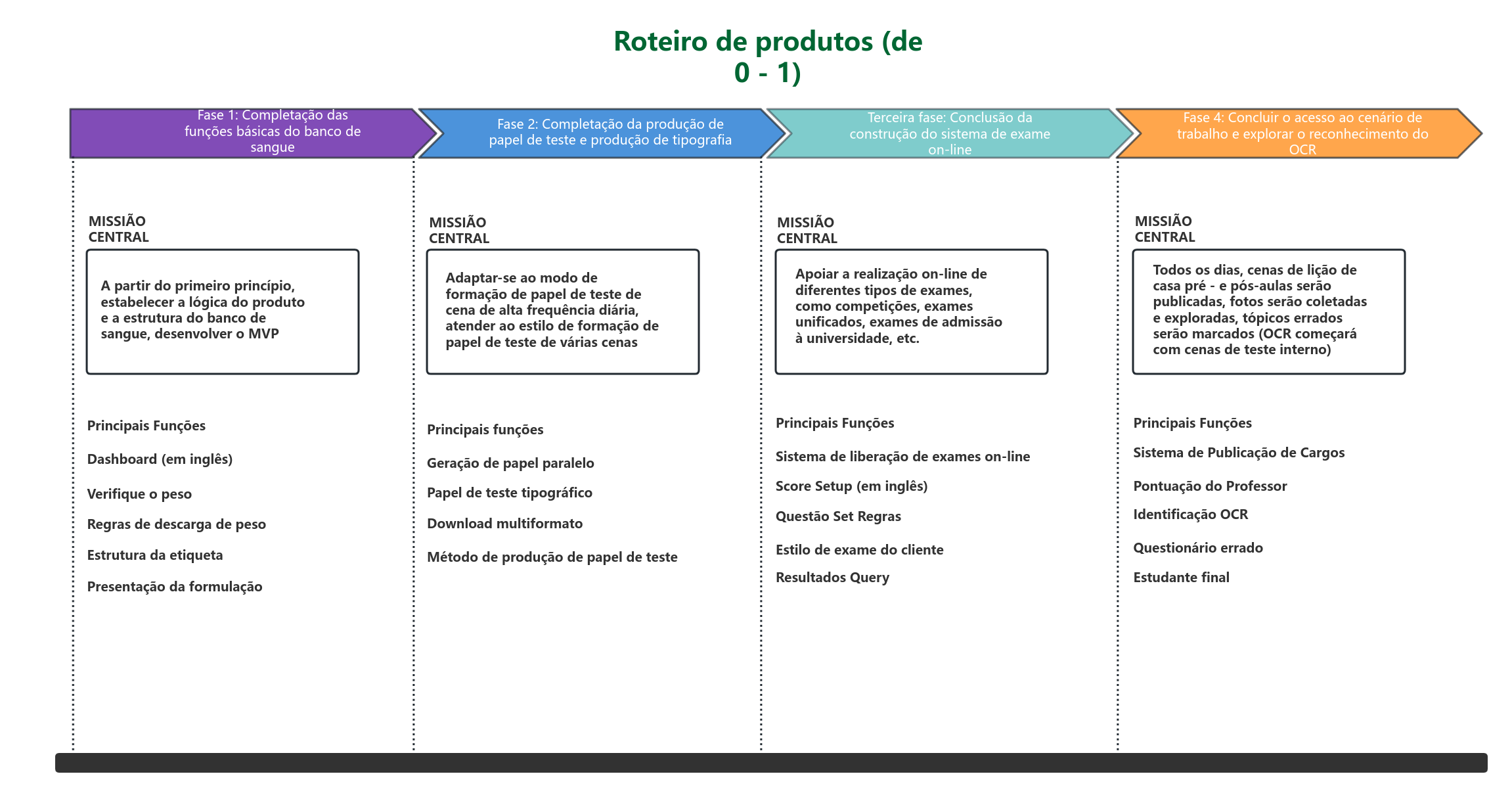Click mission box 'A partir do primeiro princípio'

[223, 311]
